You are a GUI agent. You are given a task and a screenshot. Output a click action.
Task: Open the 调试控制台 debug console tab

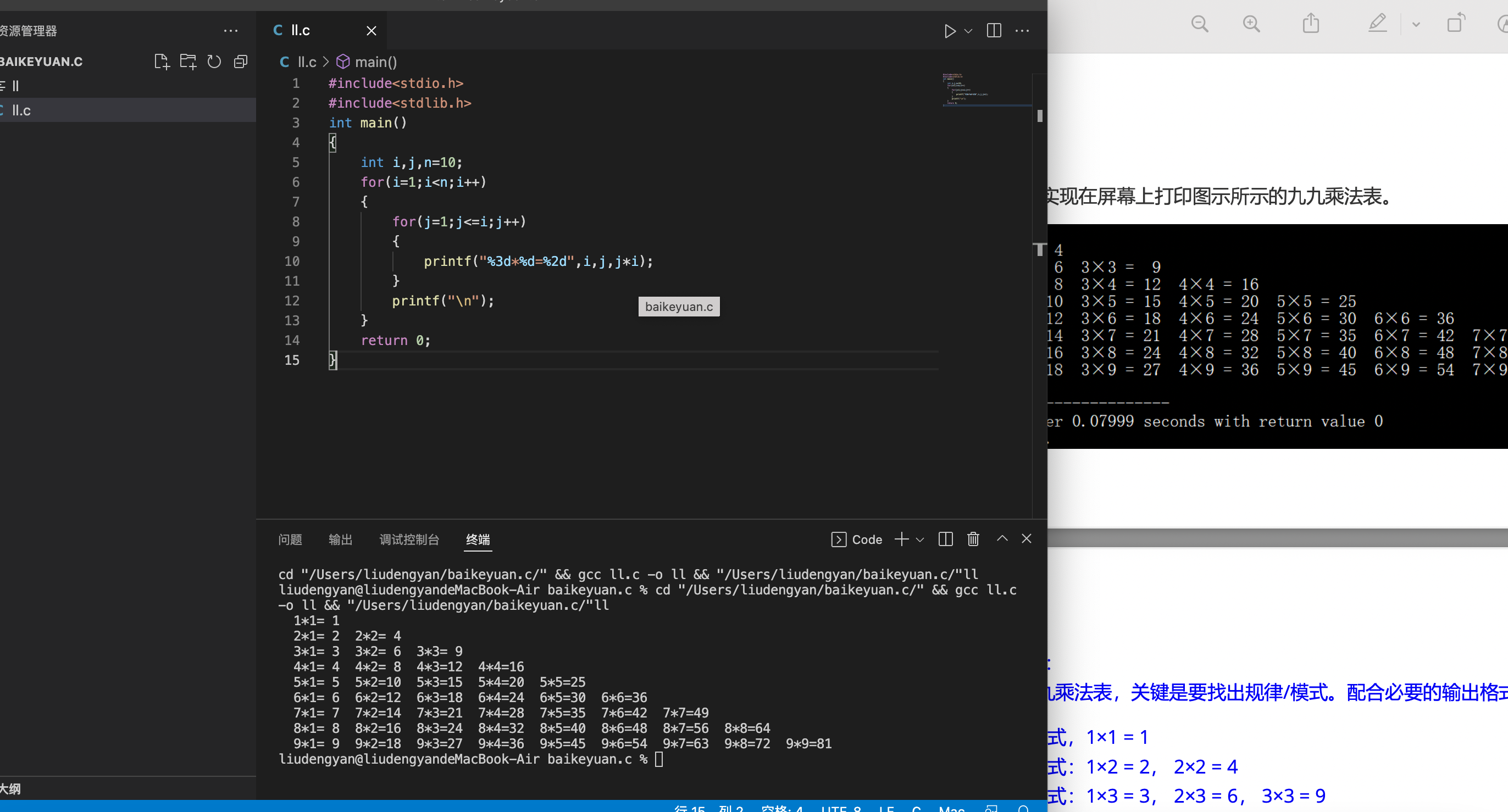click(409, 540)
